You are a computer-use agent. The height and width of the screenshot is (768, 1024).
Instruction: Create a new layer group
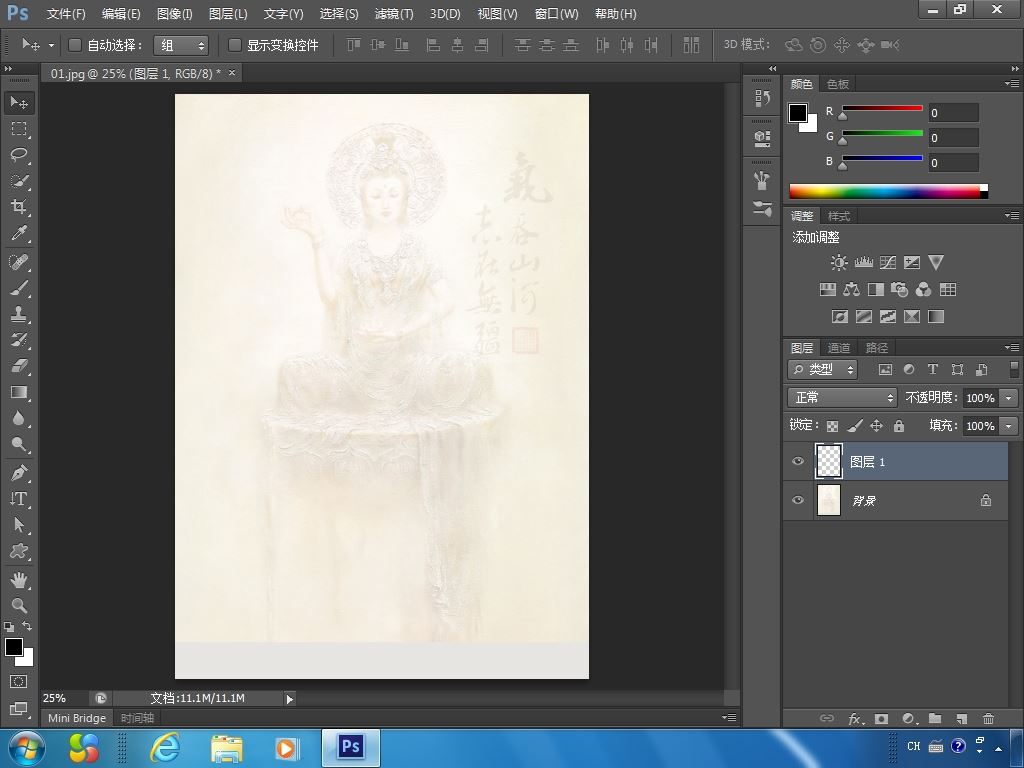(x=935, y=718)
